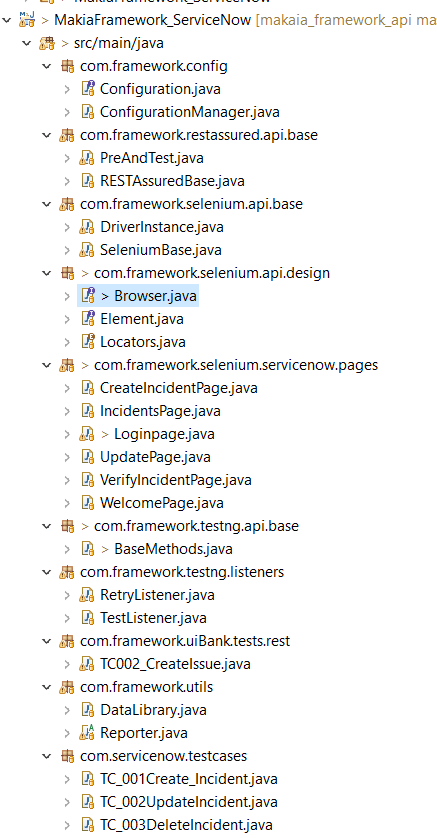Click the Element.java interface file icon

pyautogui.click(x=87, y=319)
